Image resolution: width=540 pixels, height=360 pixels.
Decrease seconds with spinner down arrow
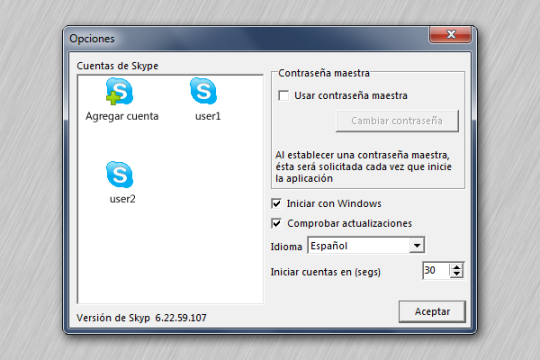457,274
